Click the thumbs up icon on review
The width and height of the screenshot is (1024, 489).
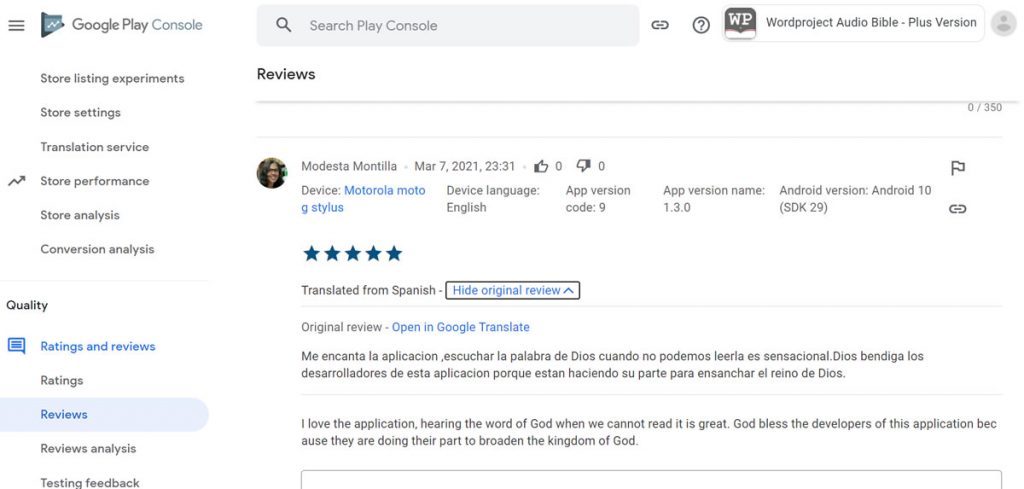coord(541,166)
